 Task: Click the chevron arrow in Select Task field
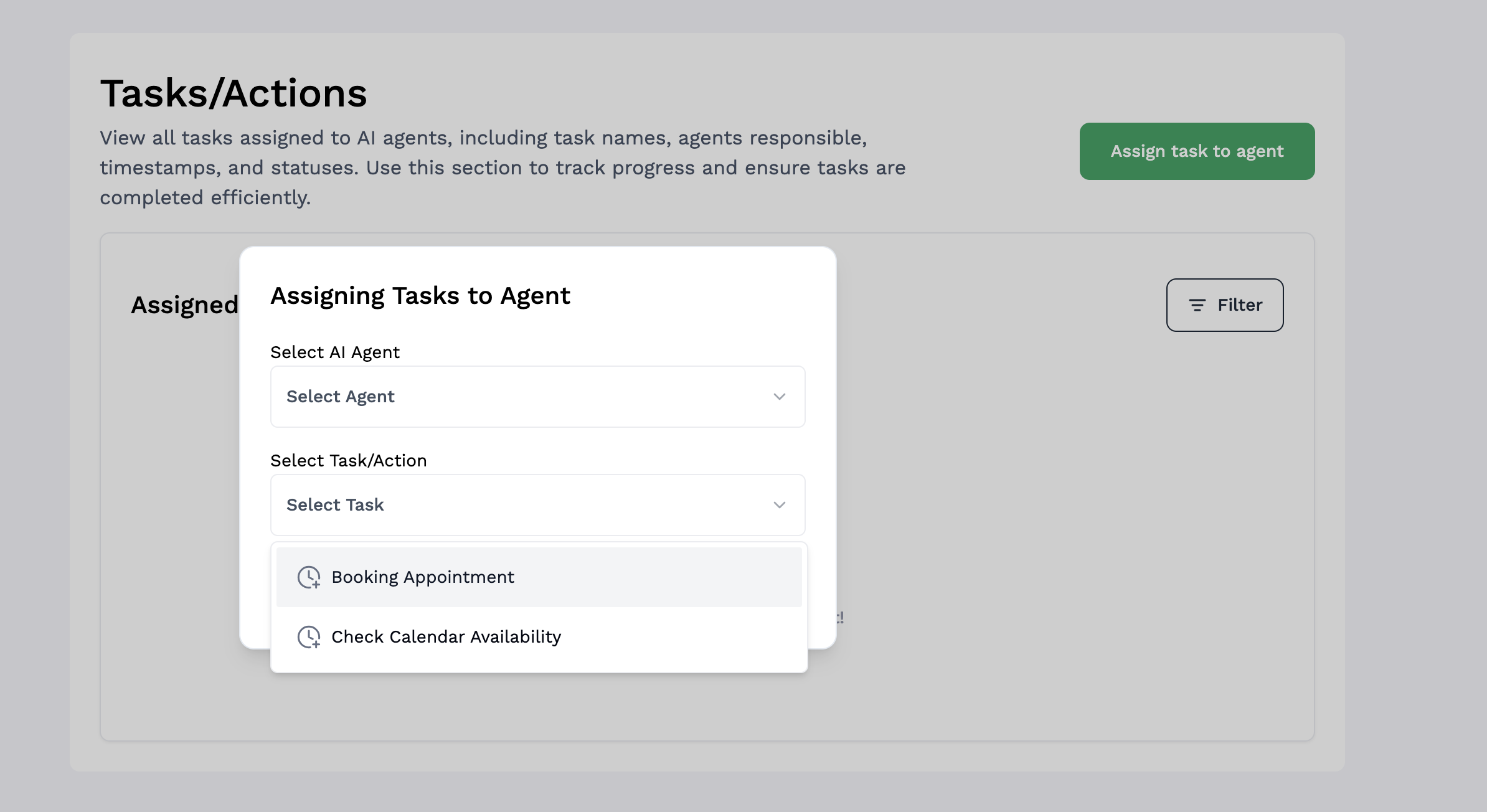(x=779, y=505)
